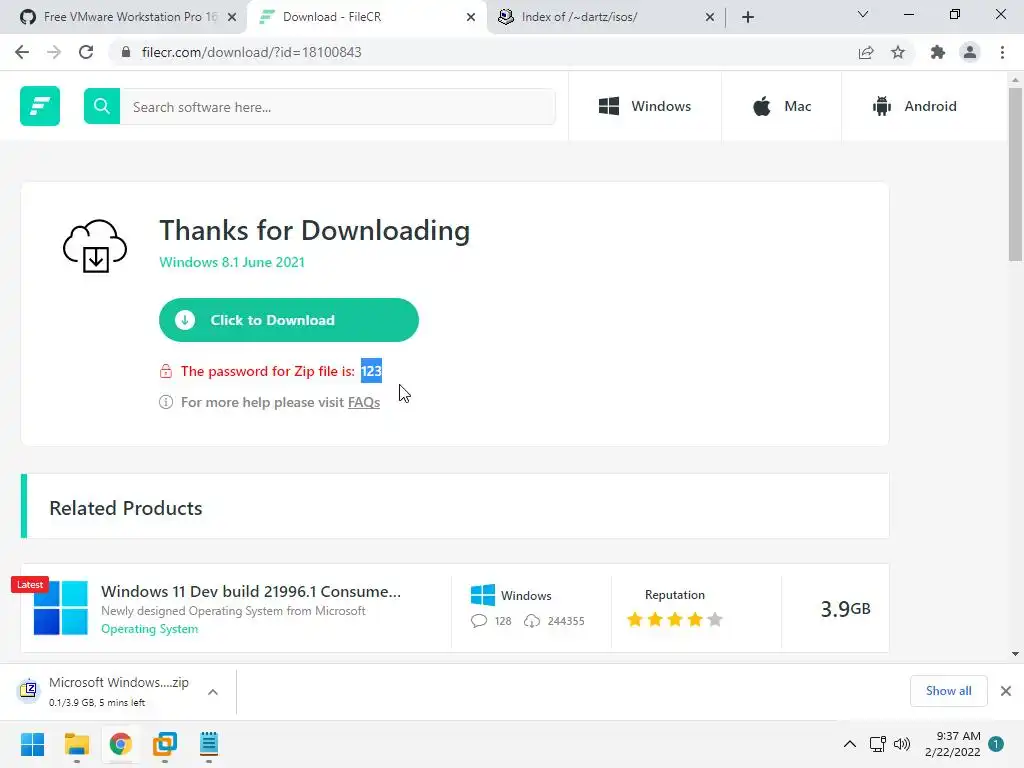The width and height of the screenshot is (1024, 768).
Task: Close the Download - FileCR tab
Action: click(x=471, y=17)
